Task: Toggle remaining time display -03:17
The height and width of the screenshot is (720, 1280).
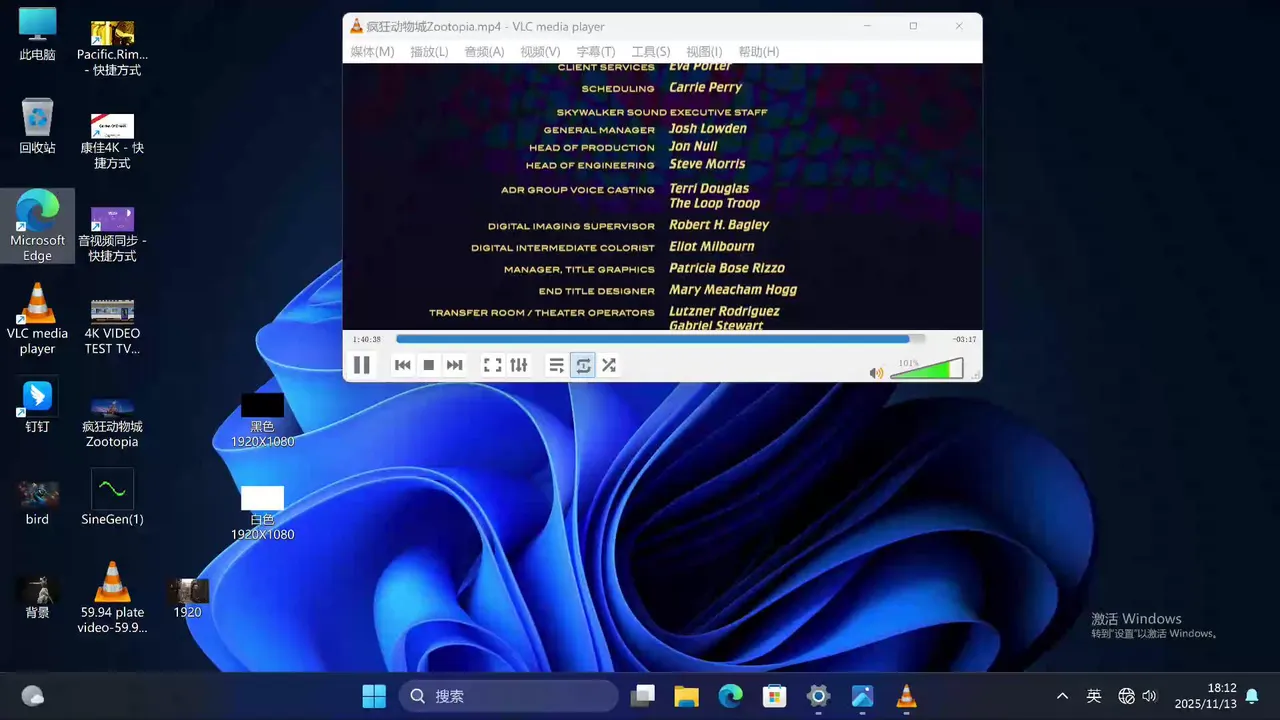Action: point(964,339)
